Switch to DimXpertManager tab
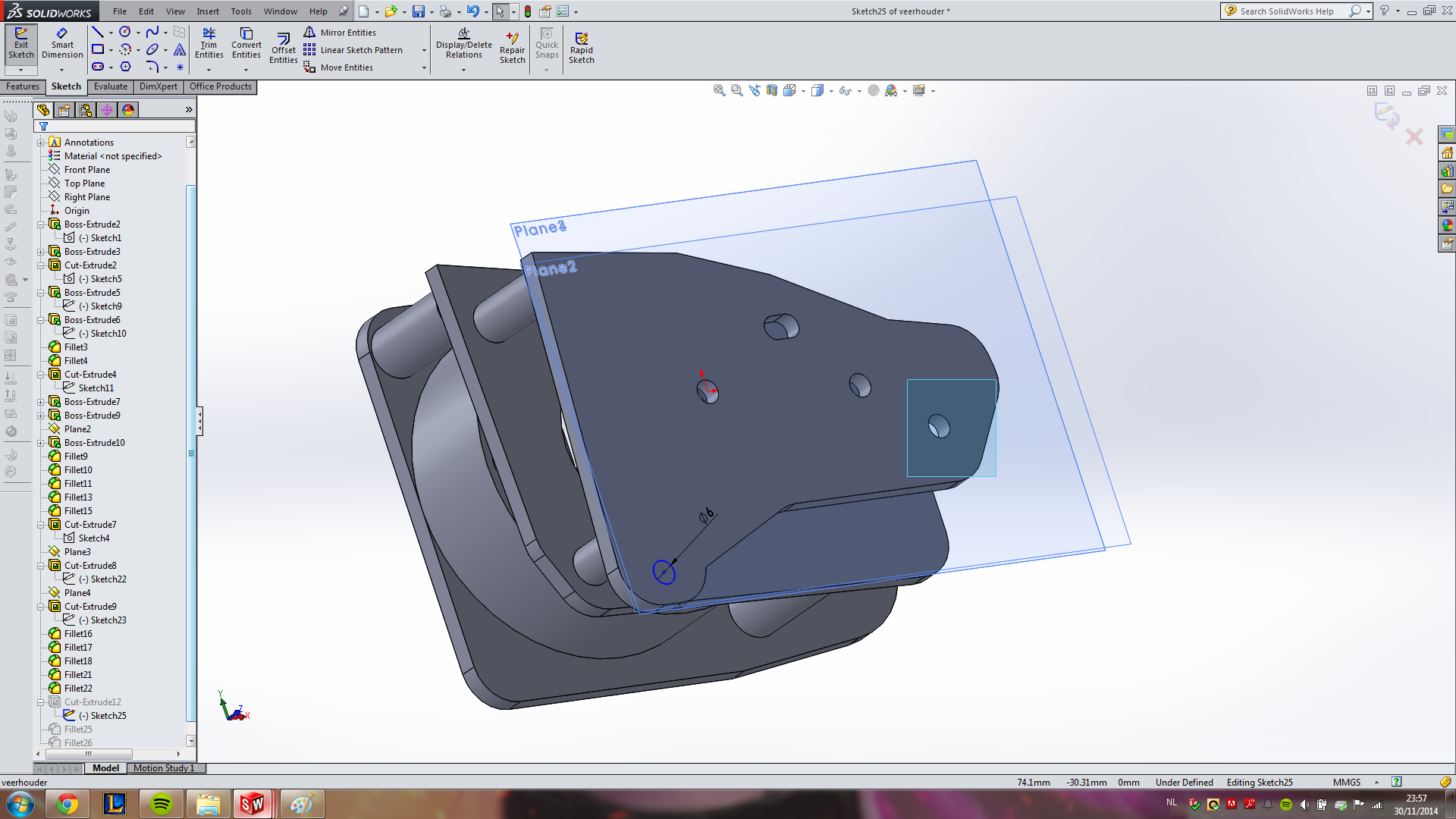This screenshot has height=819, width=1456. pyautogui.click(x=107, y=110)
